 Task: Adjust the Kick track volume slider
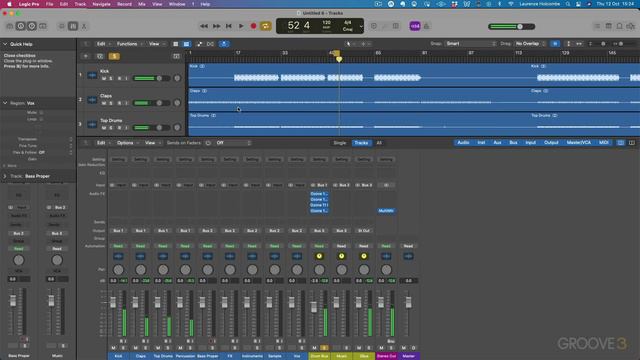tap(152, 78)
